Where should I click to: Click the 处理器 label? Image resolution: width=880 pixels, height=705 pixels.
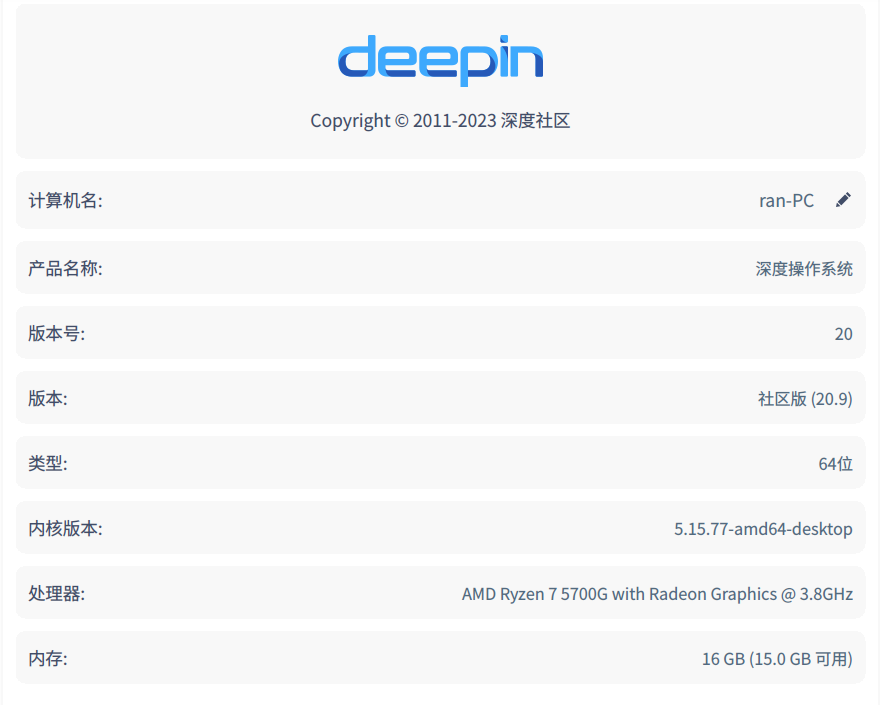click(57, 594)
